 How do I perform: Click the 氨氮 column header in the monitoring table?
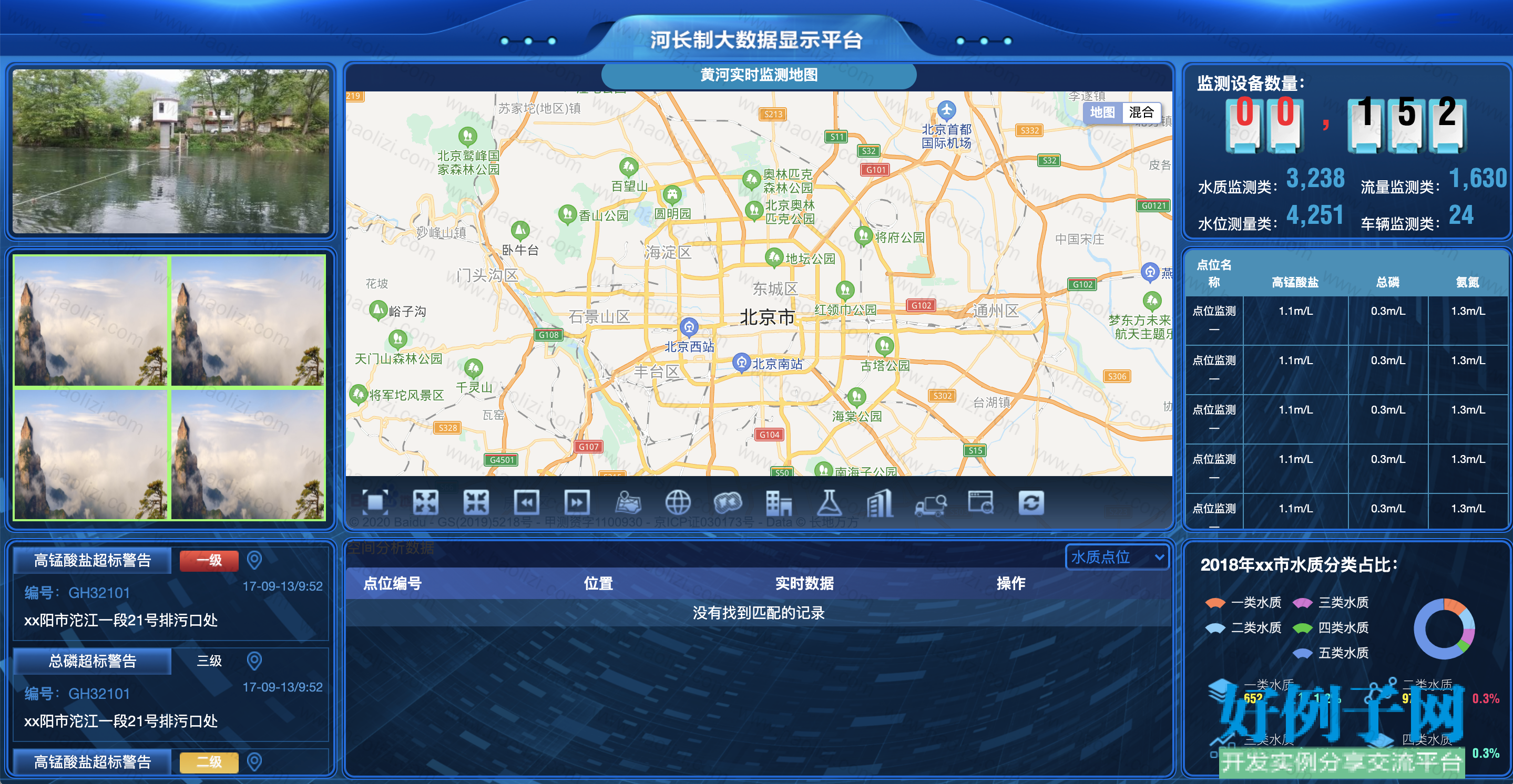click(1467, 283)
